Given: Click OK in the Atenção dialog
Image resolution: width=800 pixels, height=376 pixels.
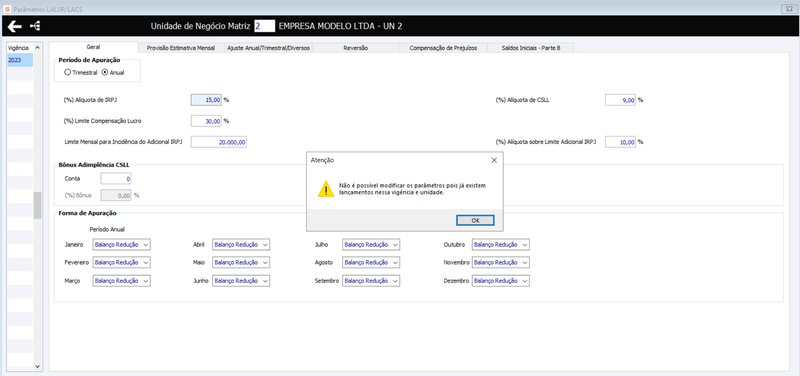Looking at the screenshot, I should coord(475,220).
